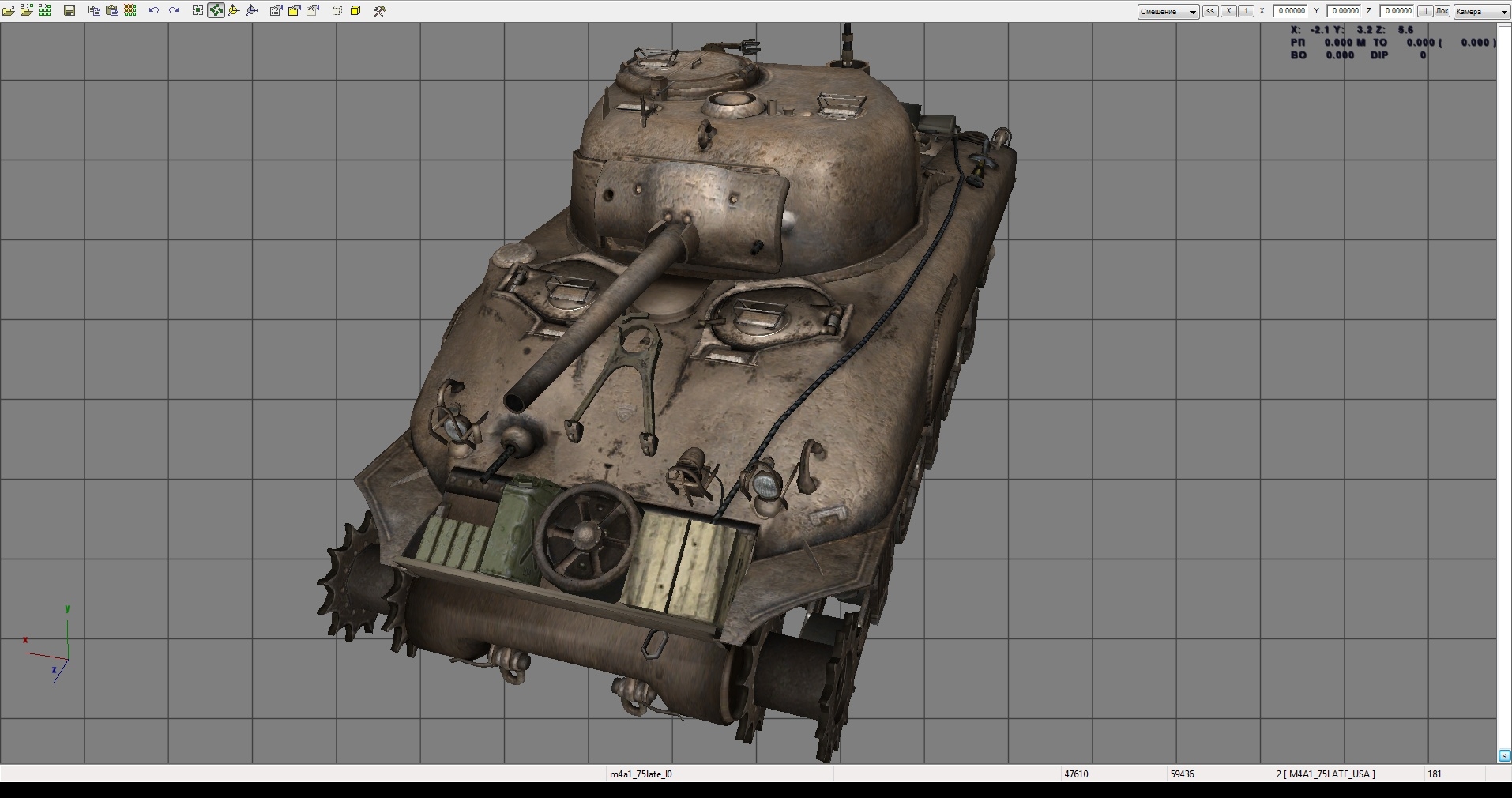Open the Камера view dropdown
The height and width of the screenshot is (798, 1512).
point(1482,11)
